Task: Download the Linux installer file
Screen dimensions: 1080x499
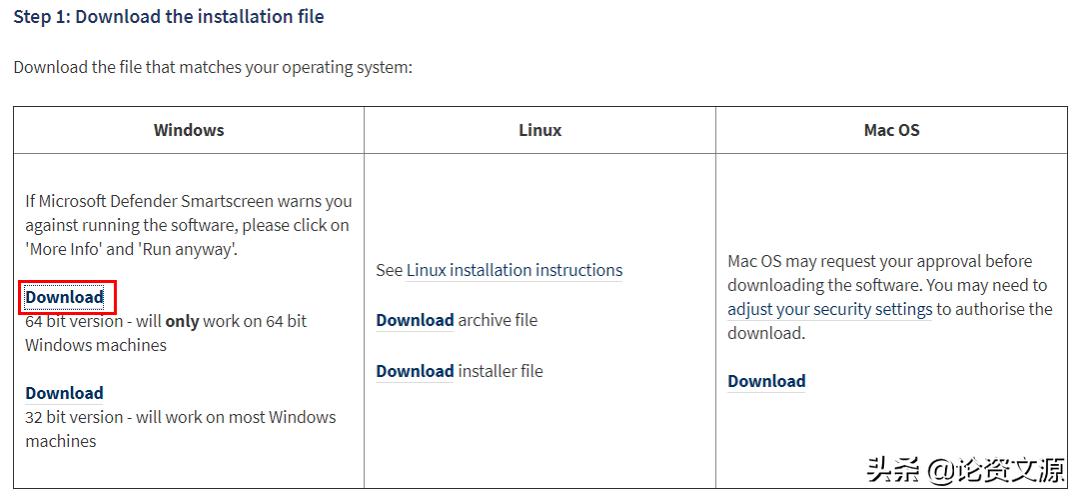Action: click(415, 371)
